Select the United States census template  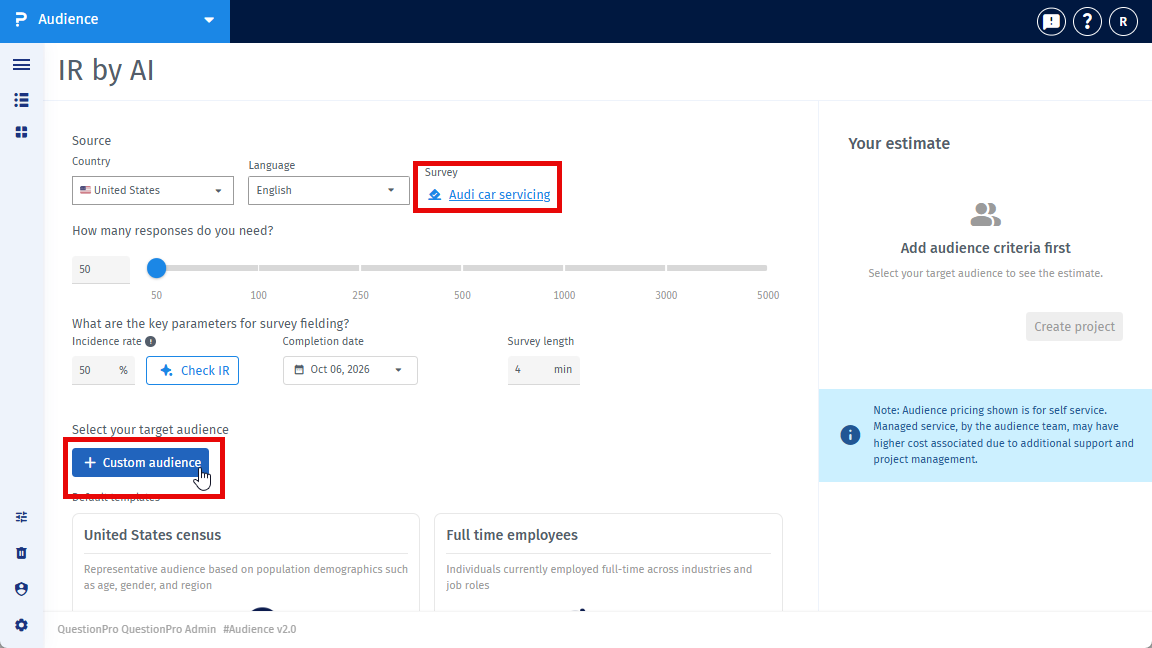246,562
